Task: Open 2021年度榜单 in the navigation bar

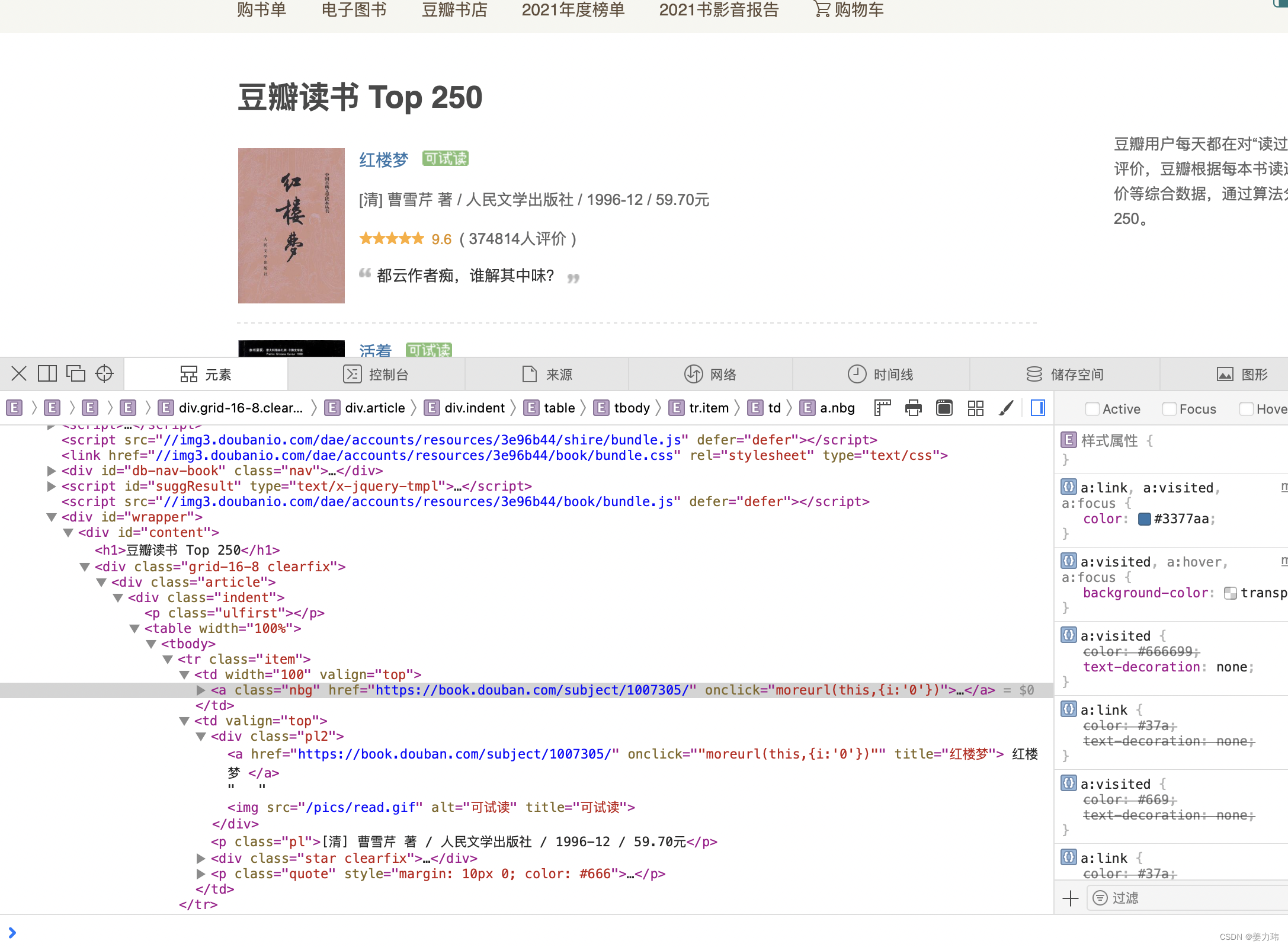Action: click(573, 10)
